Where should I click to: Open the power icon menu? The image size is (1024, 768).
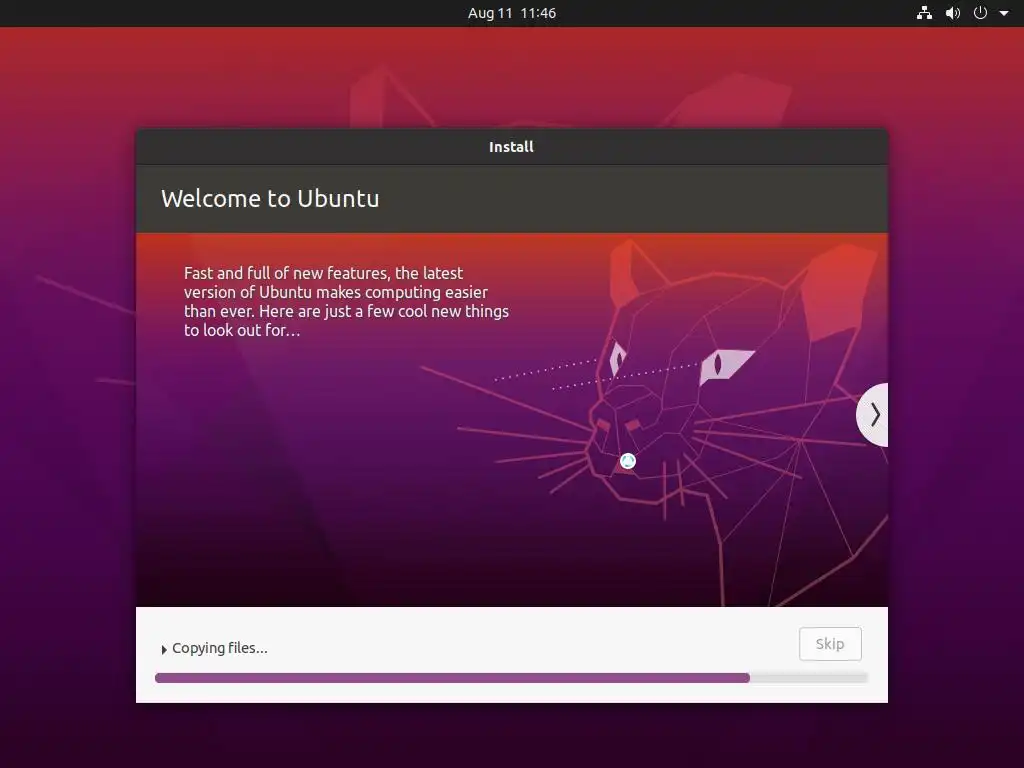[980, 13]
